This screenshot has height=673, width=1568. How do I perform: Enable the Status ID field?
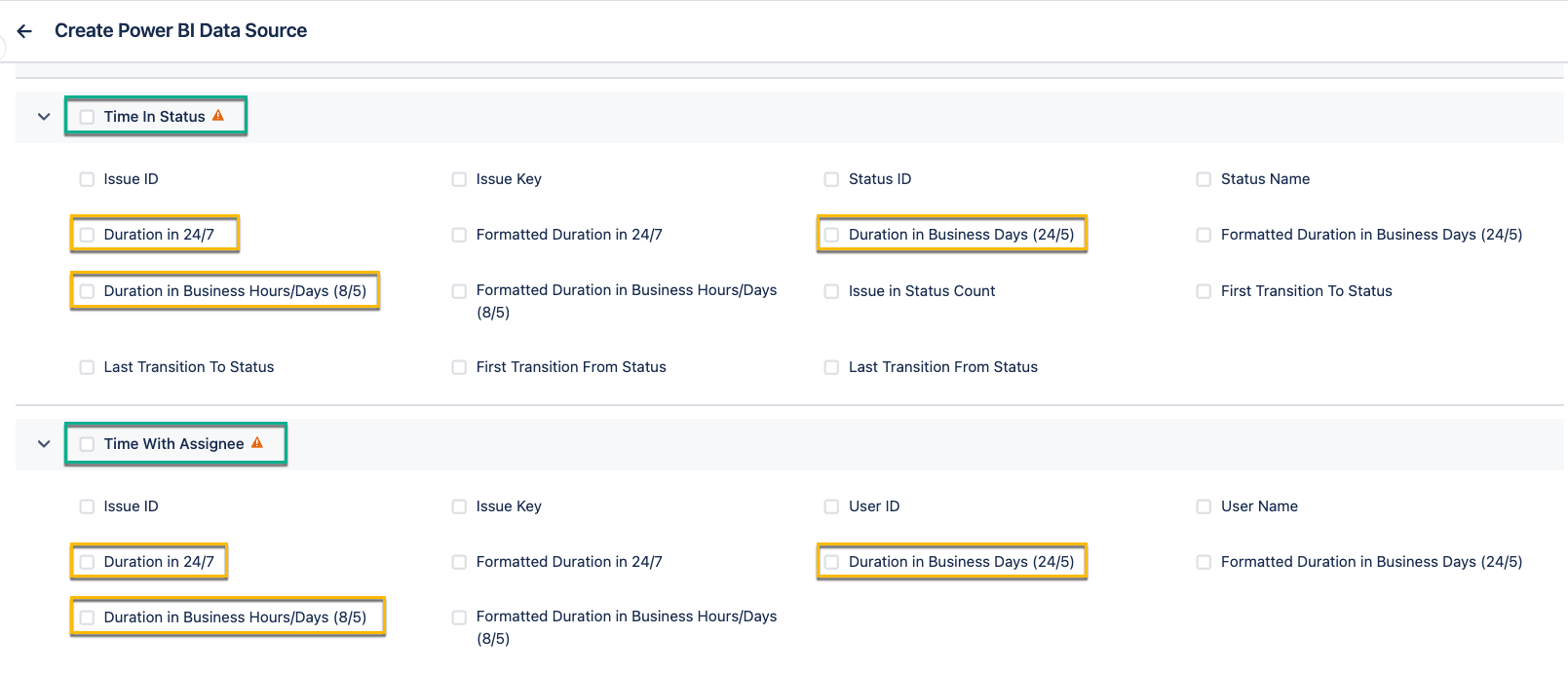click(831, 179)
